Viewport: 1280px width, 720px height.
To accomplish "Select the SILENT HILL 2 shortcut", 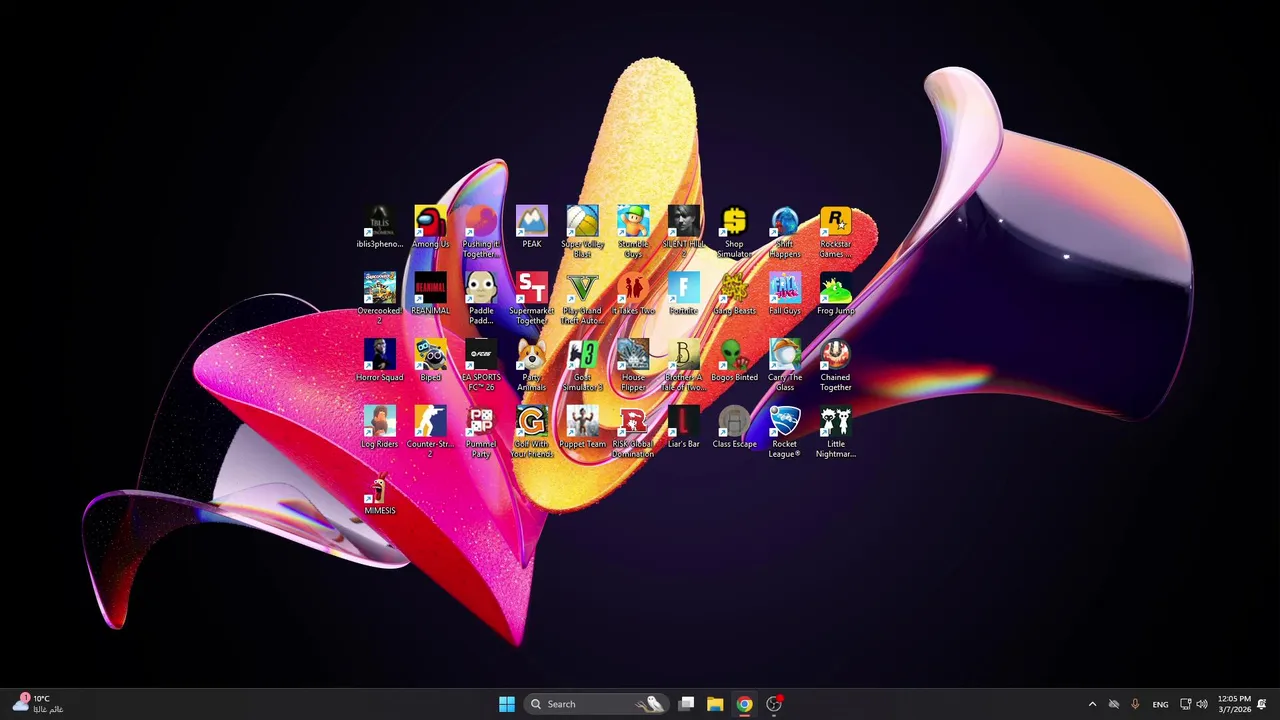I will click(684, 232).
